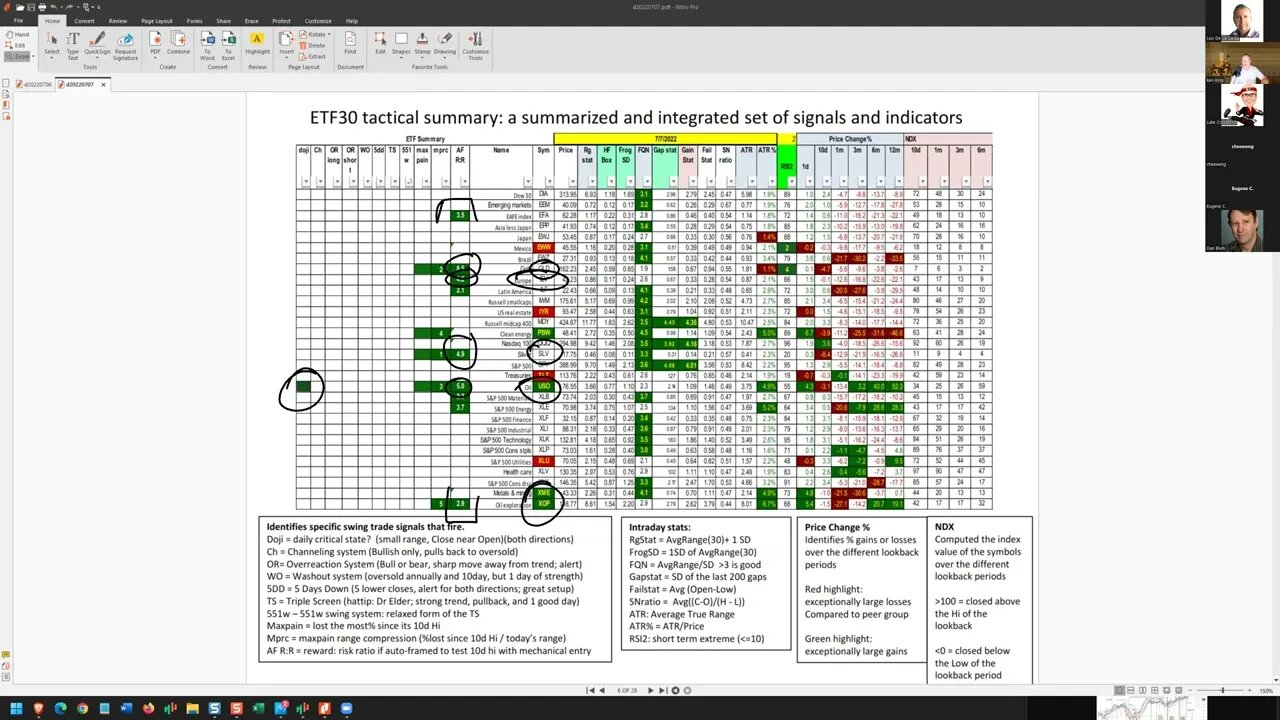The height and width of the screenshot is (720, 1280).
Task: Choose the Drawing tool
Action: (445, 43)
